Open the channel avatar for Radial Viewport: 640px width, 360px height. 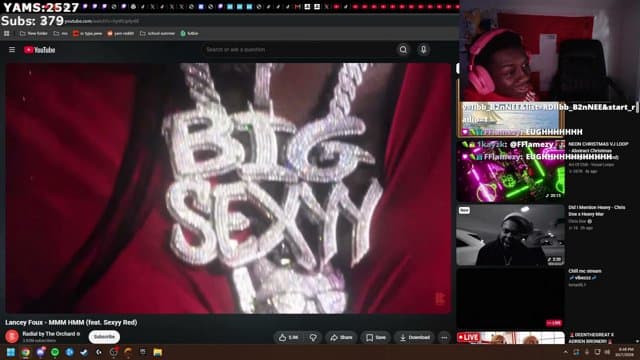[x=12, y=336]
